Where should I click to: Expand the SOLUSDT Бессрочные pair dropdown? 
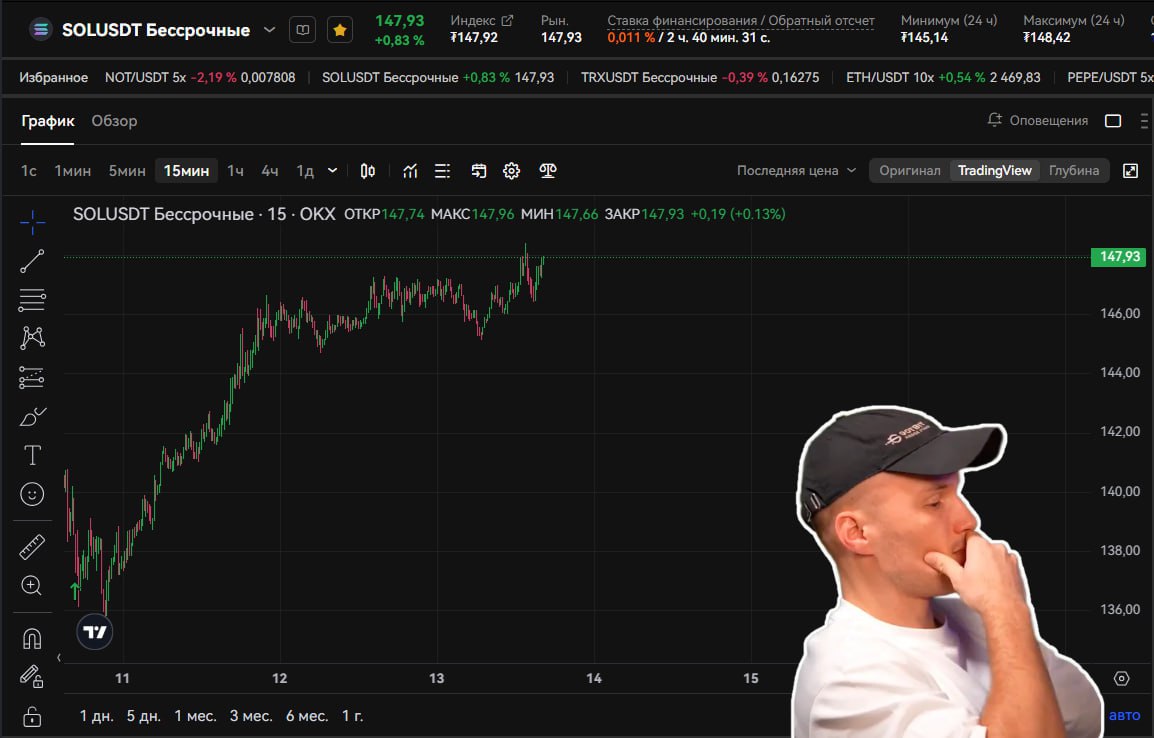point(269,30)
